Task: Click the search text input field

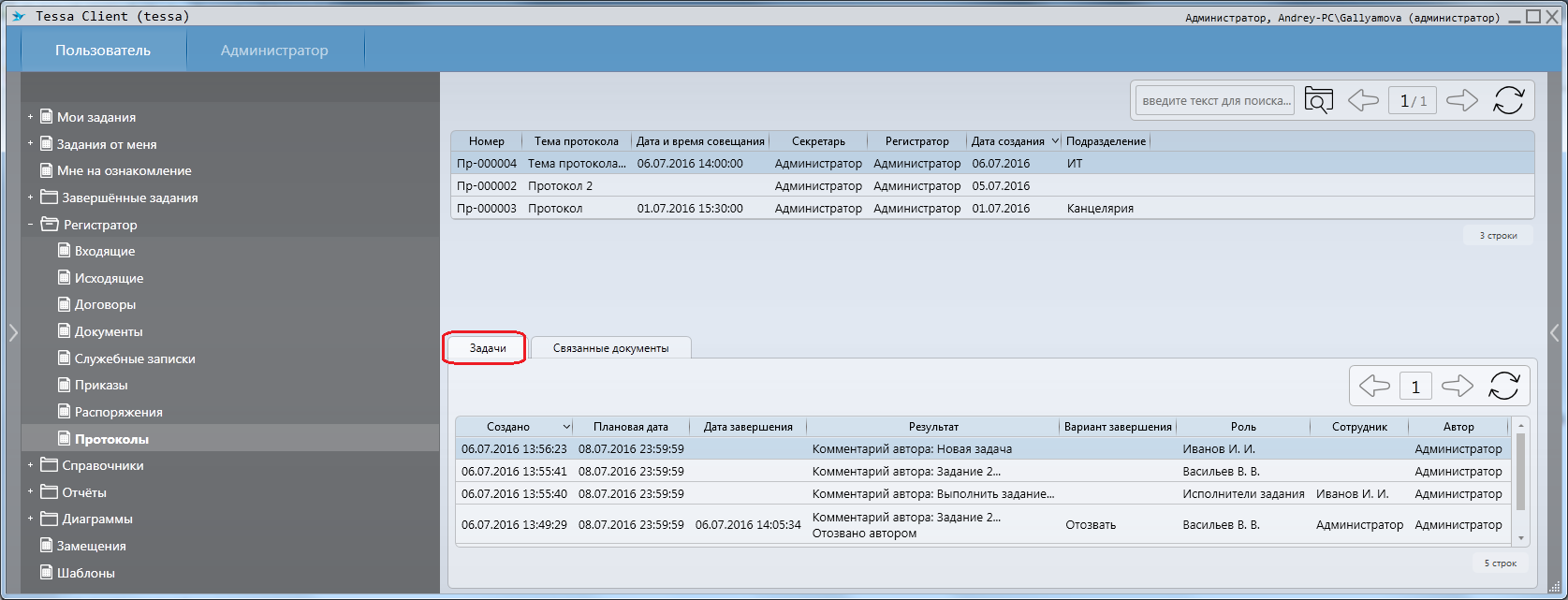Action: pos(1215,101)
